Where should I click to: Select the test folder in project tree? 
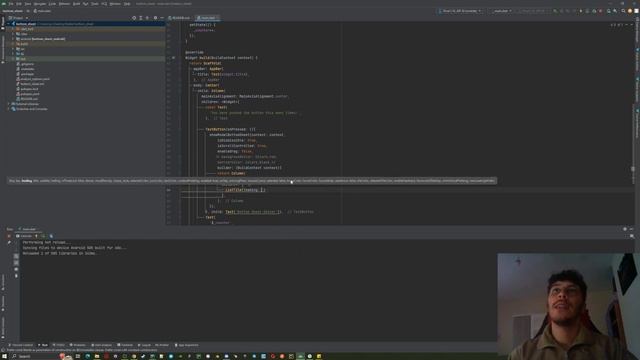(x=22, y=59)
